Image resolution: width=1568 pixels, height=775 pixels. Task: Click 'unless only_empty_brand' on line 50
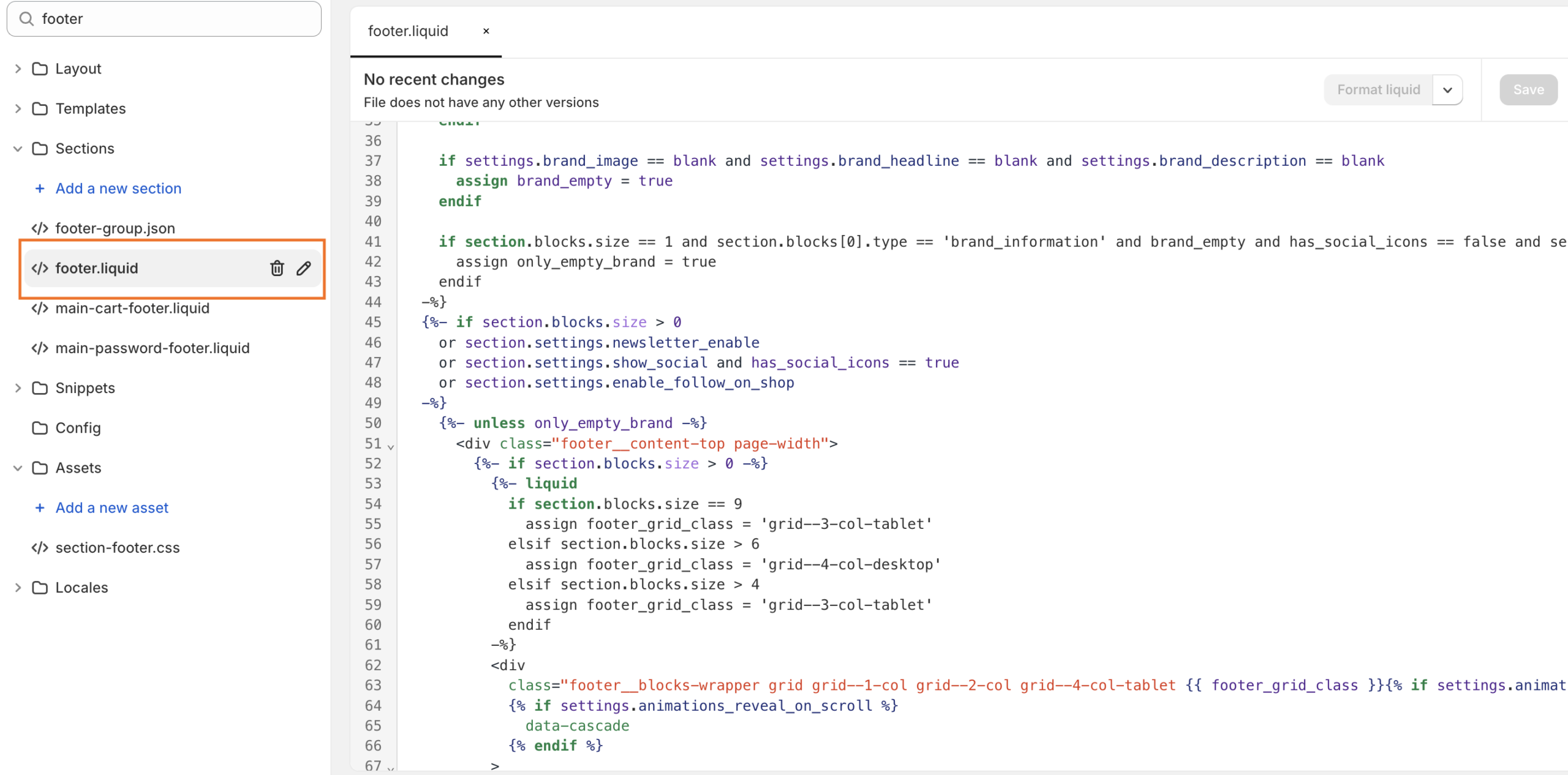[573, 423]
